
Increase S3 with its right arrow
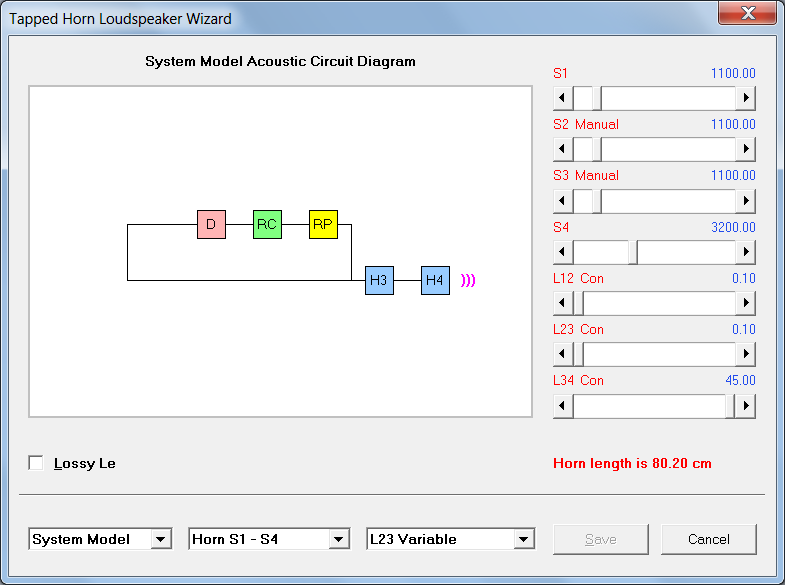point(745,201)
